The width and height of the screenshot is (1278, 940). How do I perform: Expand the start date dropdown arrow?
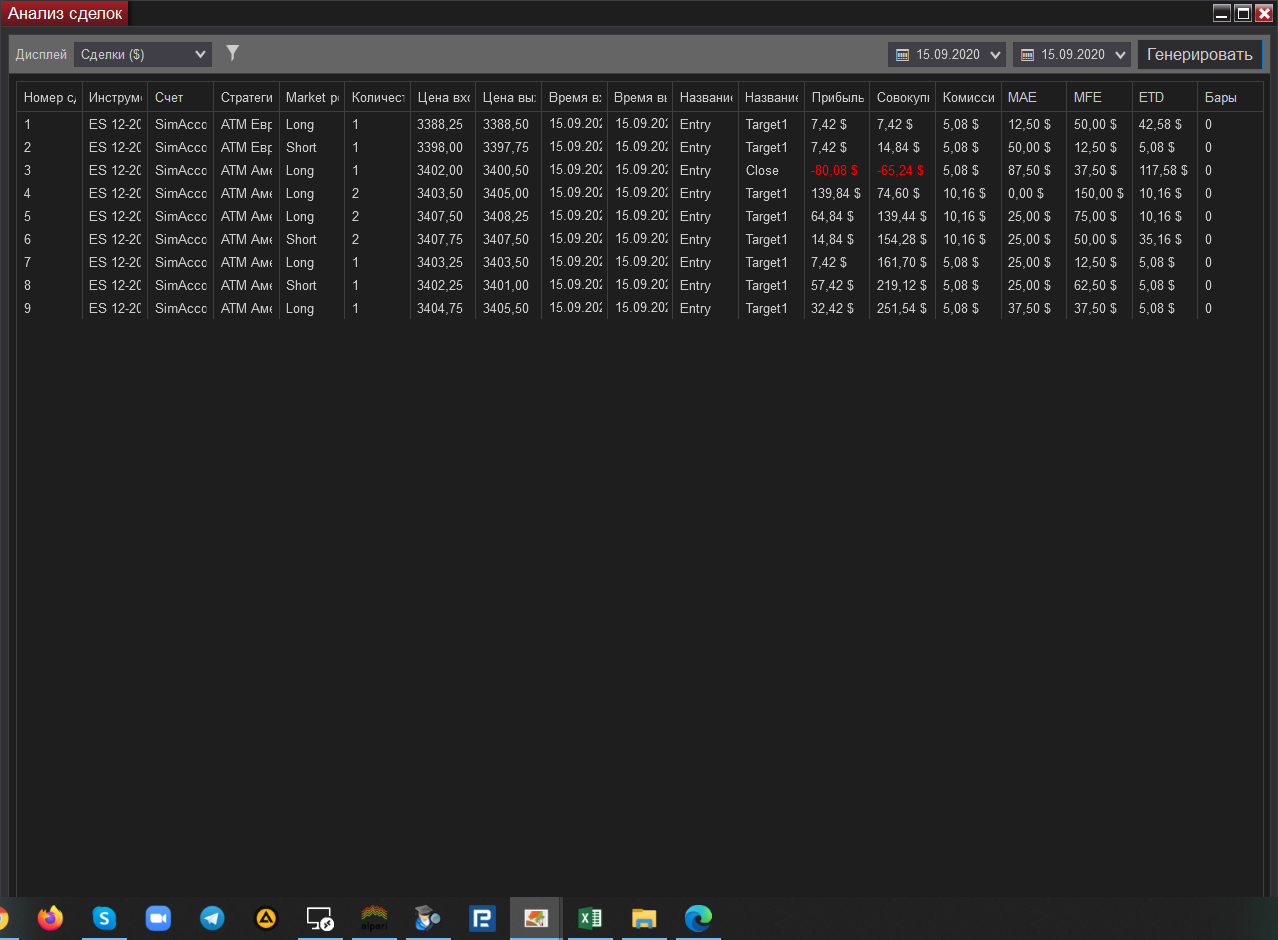[x=994, y=55]
